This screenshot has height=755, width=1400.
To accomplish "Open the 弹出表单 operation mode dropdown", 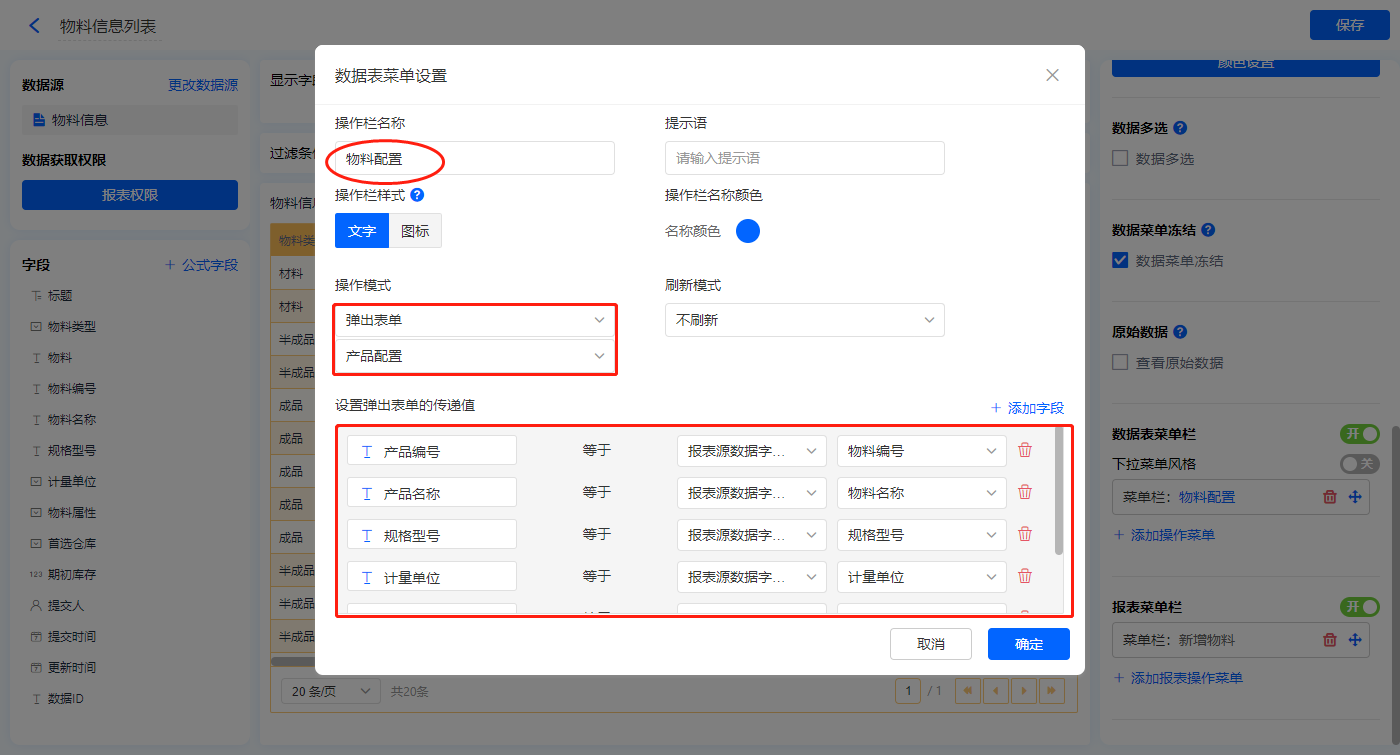I will [475, 320].
